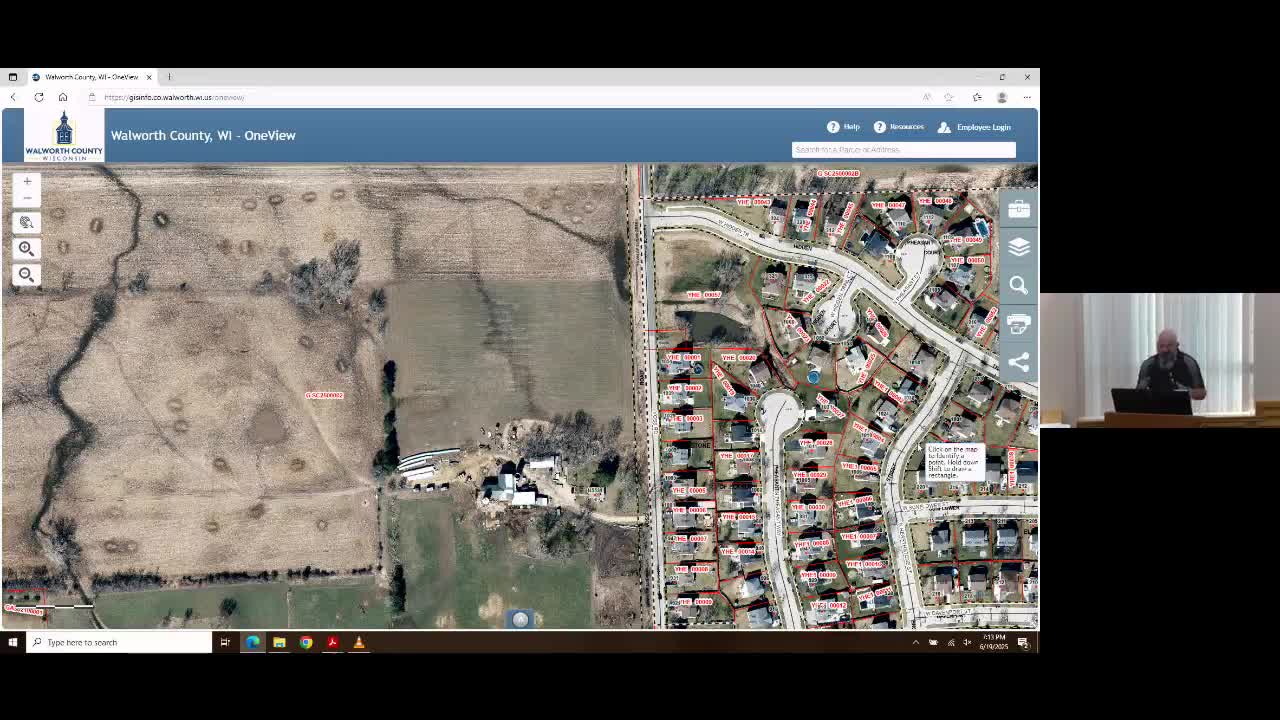Click parcel label YHE 00057 near pond
This screenshot has height=720, width=1280.
[x=704, y=295]
